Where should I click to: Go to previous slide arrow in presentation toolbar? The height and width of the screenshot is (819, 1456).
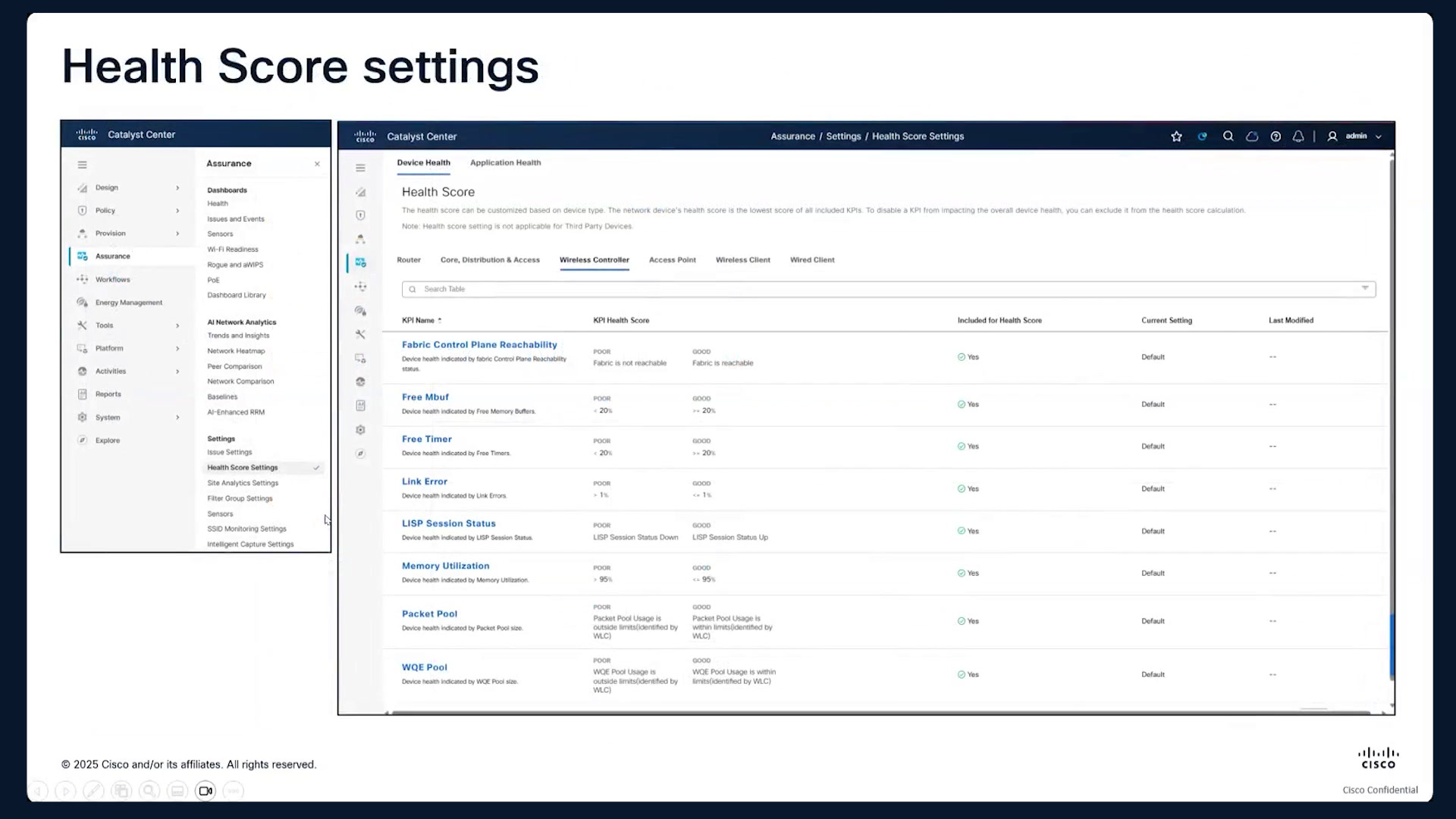coord(38,791)
